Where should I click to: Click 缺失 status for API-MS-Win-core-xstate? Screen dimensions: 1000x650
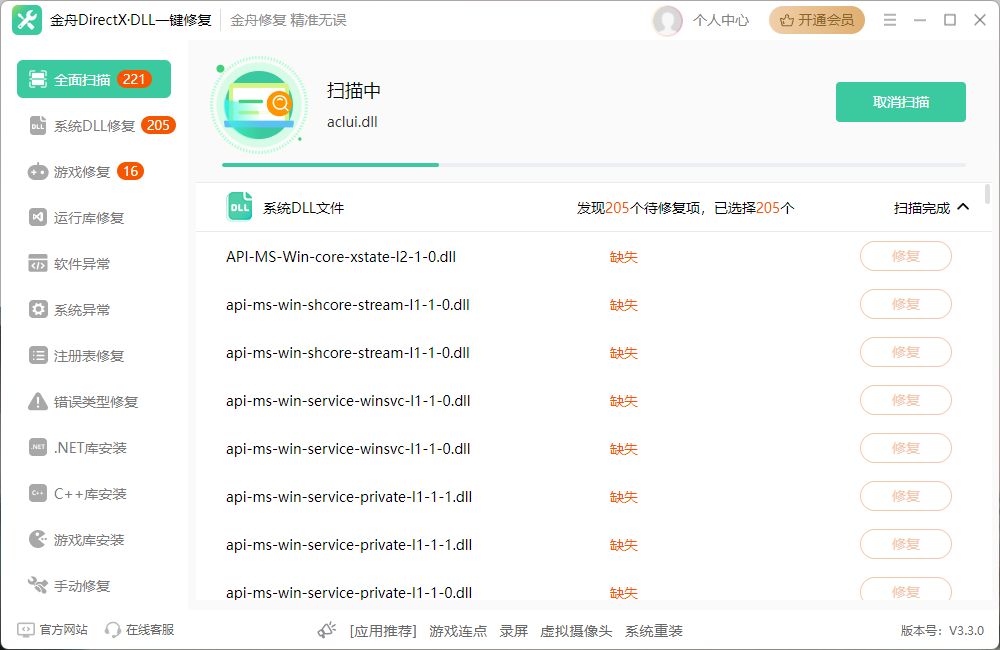point(624,257)
